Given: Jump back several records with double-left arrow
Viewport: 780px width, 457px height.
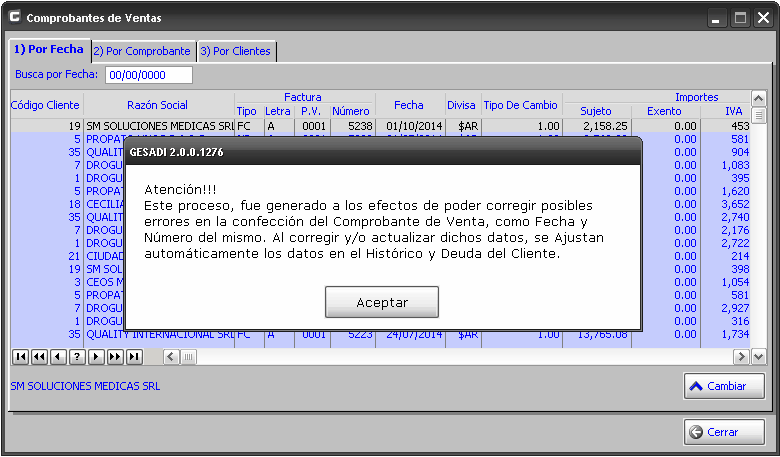Looking at the screenshot, I should pos(39,357).
